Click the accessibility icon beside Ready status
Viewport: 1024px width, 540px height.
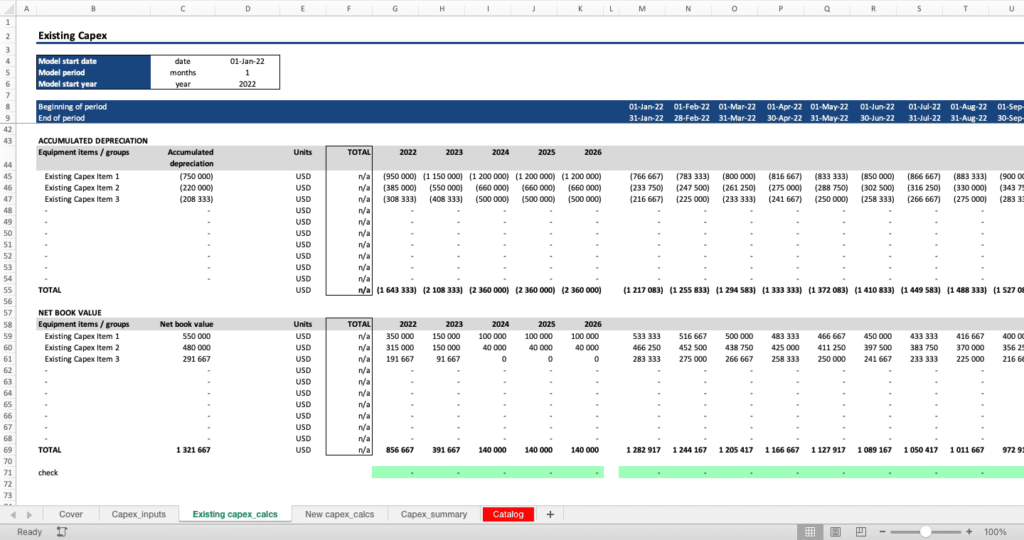61,532
